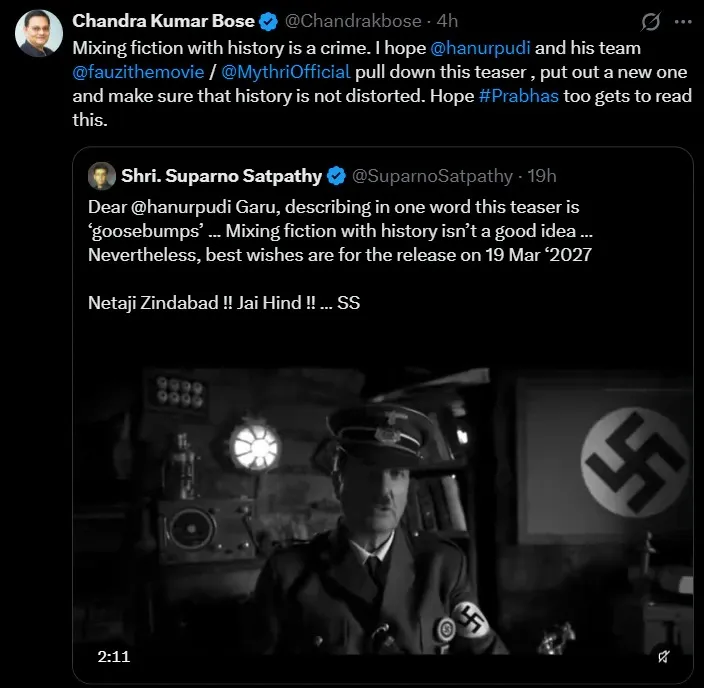Viewport: 704px width, 688px height.
Task: Click the Shri. Suparno Satpathy display name
Action: pyautogui.click(x=221, y=176)
